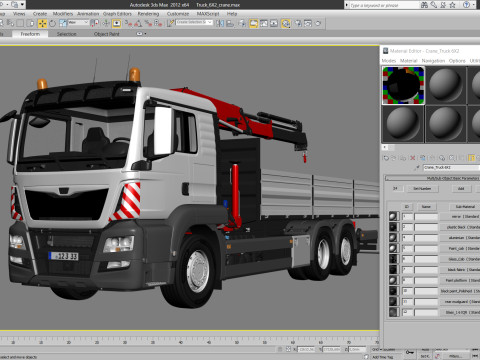480x360 pixels.
Task: Select the Window/Crossing toggle icon
Action: coord(31,23)
